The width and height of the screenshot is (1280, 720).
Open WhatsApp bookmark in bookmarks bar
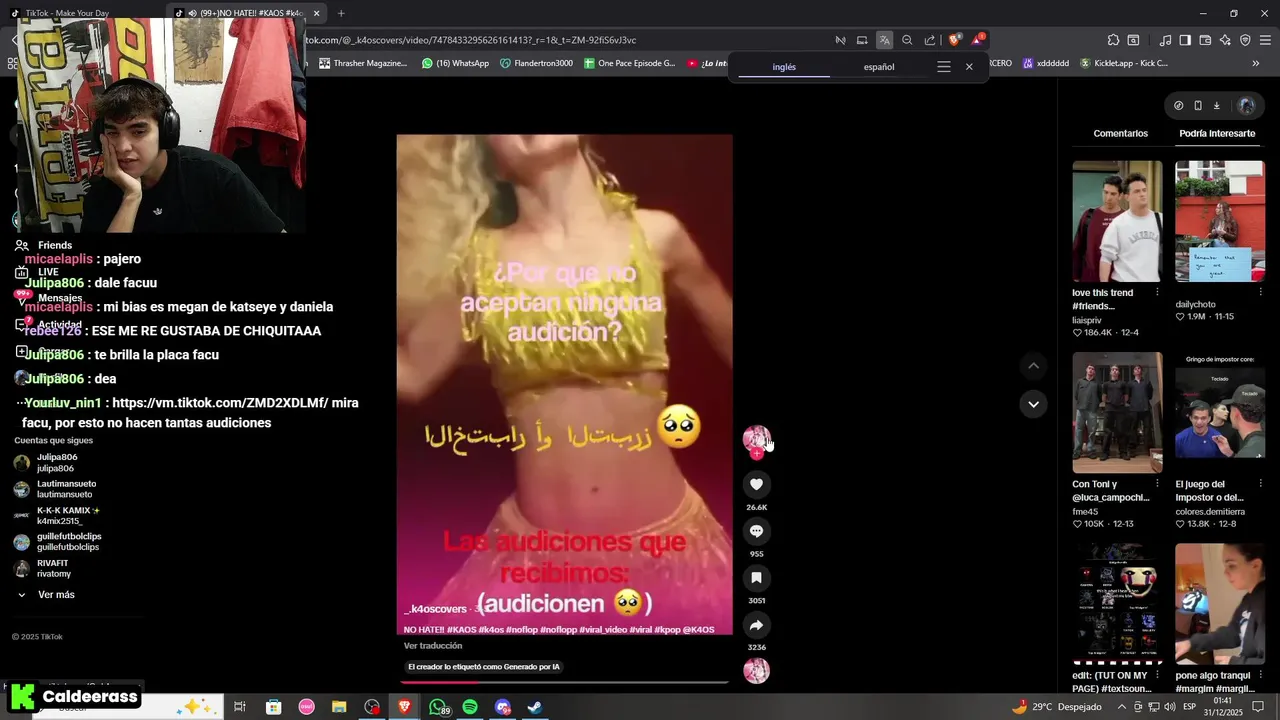coord(455,63)
